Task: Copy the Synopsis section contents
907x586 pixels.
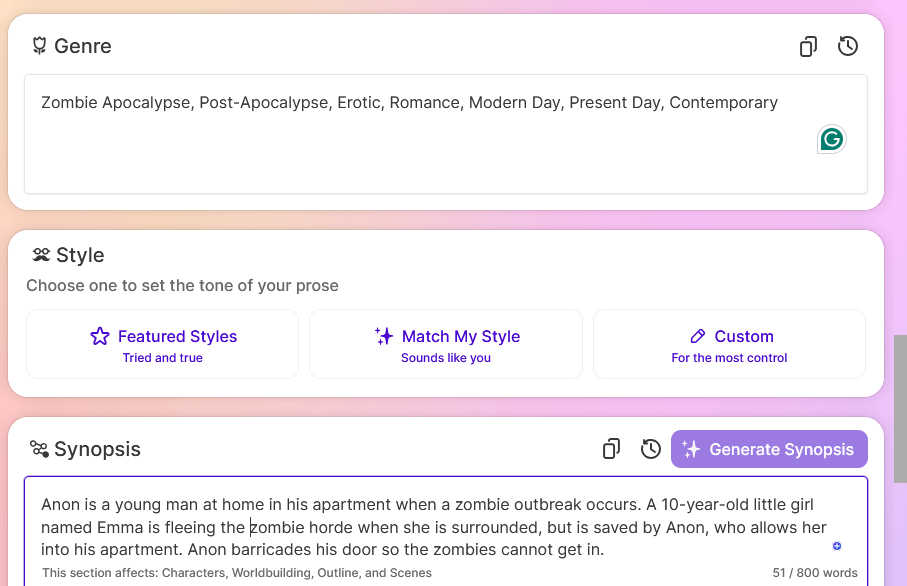Action: click(x=611, y=449)
